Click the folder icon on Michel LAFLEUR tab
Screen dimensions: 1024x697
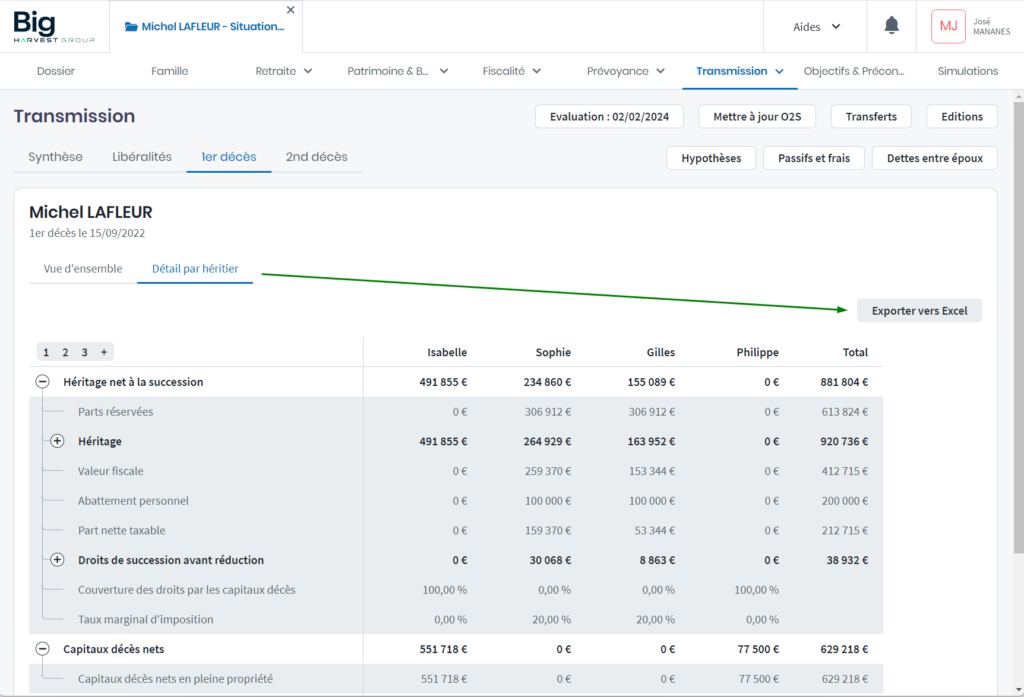(130, 27)
